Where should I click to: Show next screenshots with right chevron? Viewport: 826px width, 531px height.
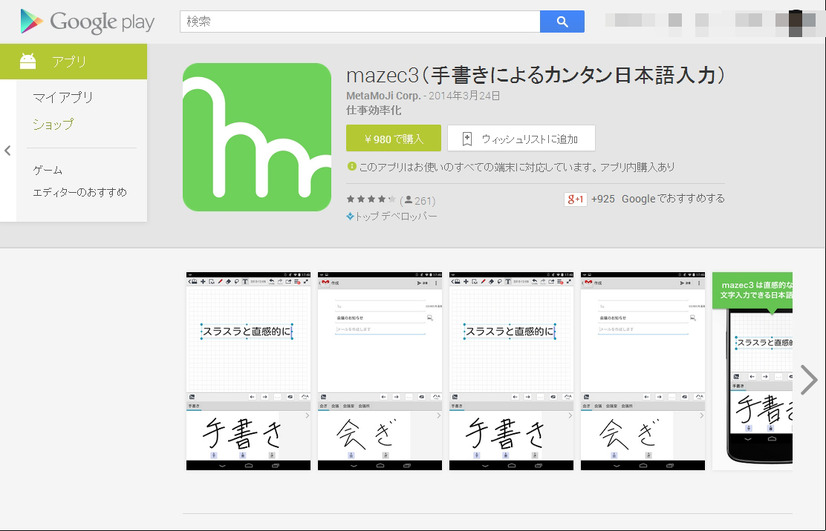tap(809, 379)
